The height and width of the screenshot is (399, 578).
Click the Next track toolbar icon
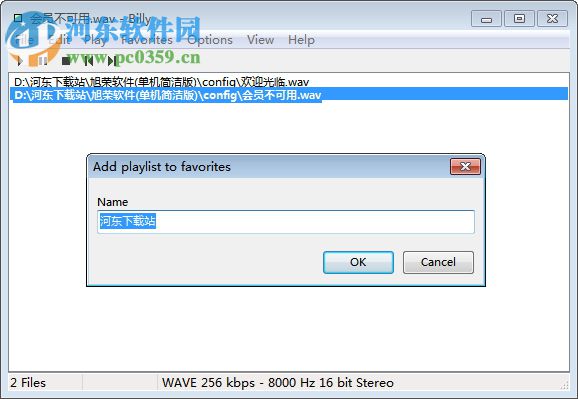(111, 61)
